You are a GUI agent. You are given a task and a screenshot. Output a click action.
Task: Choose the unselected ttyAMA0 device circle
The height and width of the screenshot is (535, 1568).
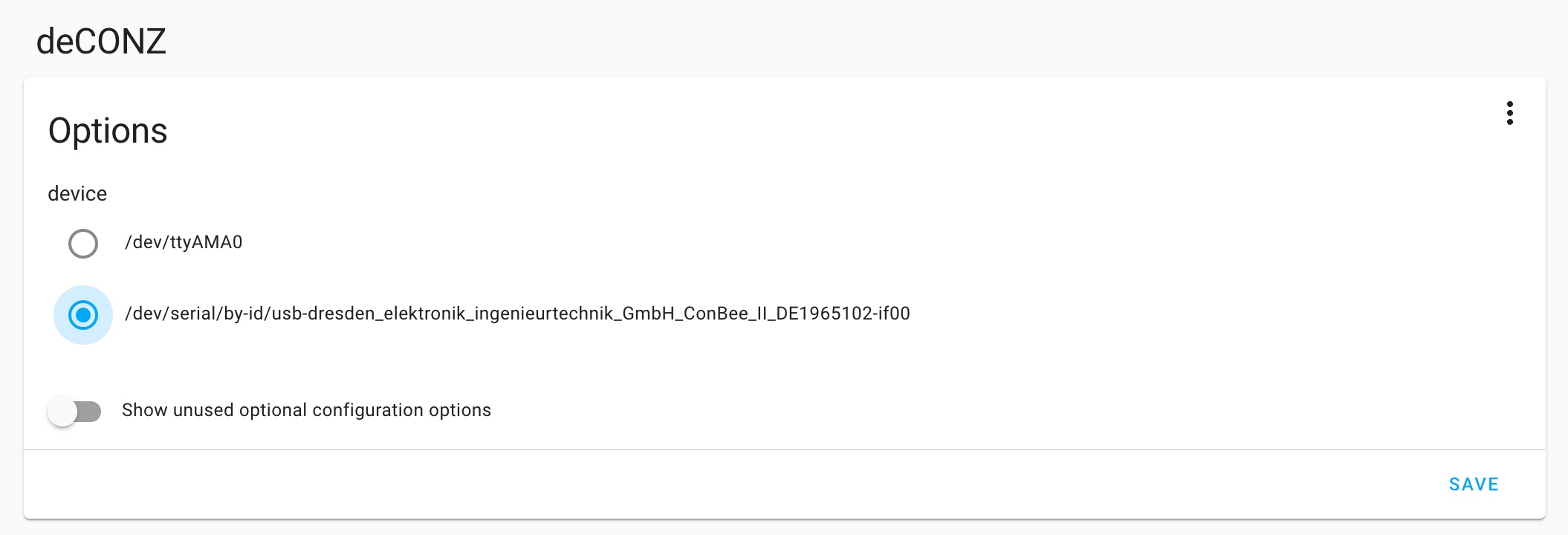(83, 243)
